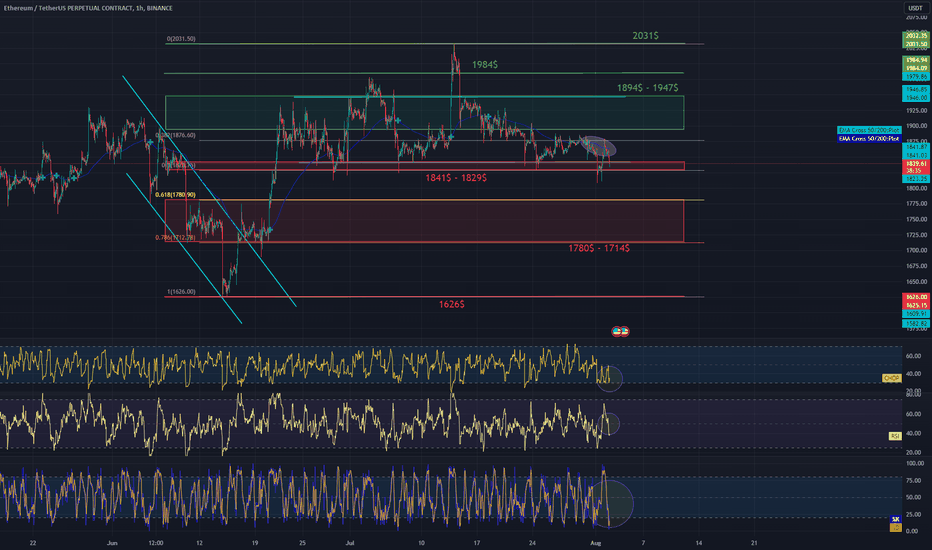The width and height of the screenshot is (932, 550).
Task: Click the dark blue EMA Cross 50/200:Plot label
Action: pyautogui.click(x=868, y=139)
